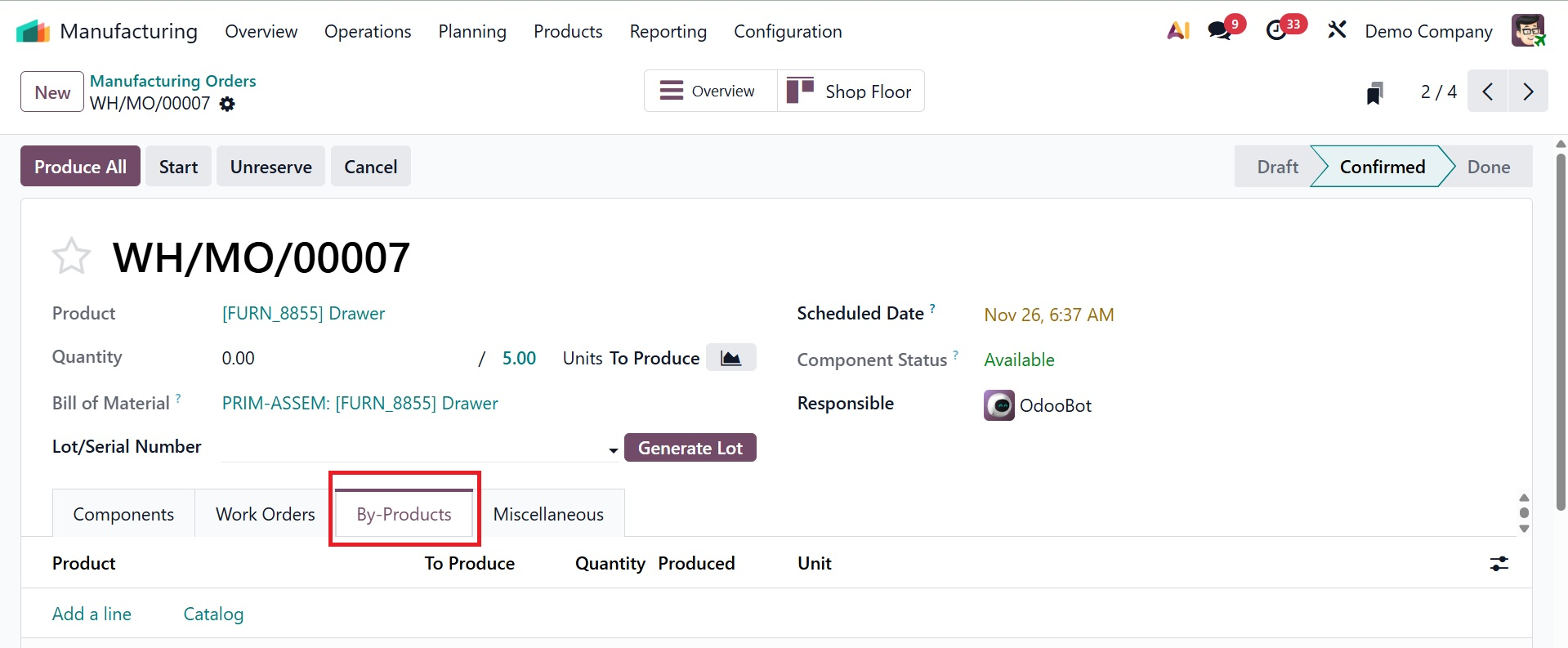Click the Manufacturing app logo icon

tap(33, 32)
